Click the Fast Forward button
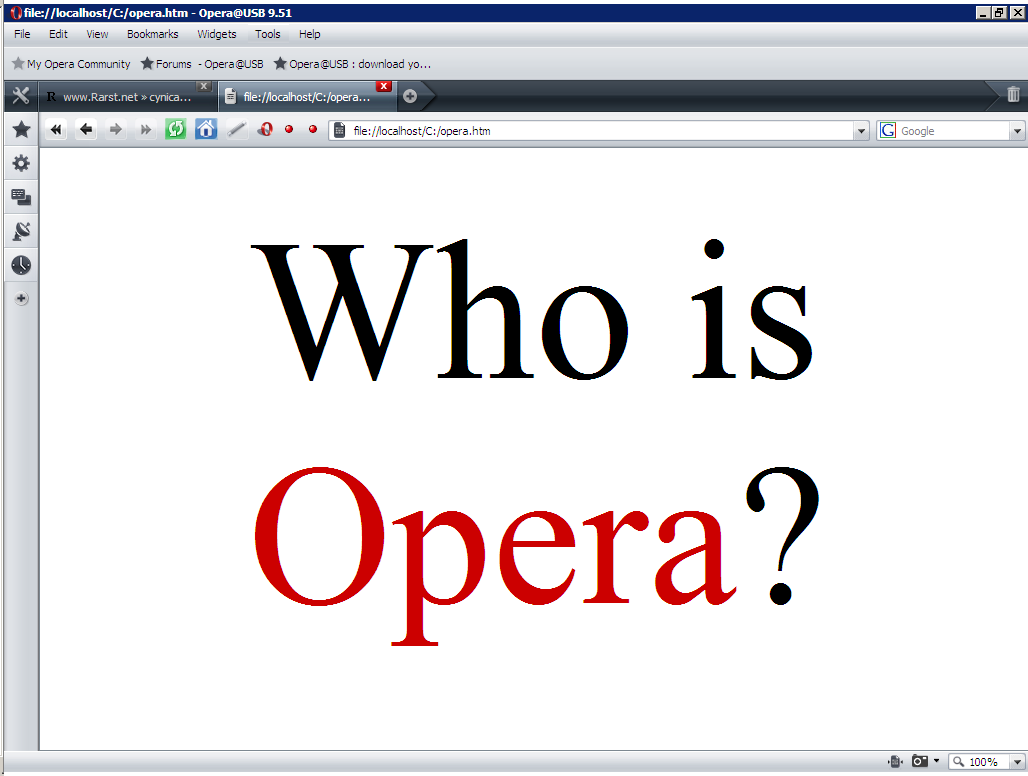This screenshot has width=1028, height=776. (146, 130)
